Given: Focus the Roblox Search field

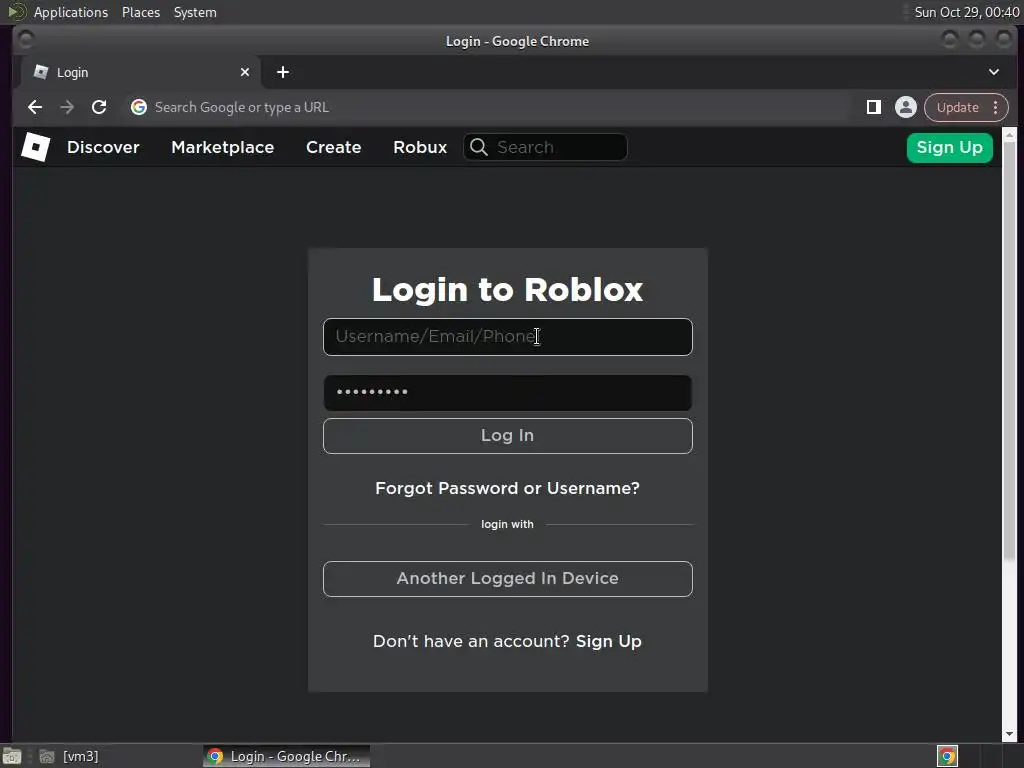Looking at the screenshot, I should [x=545, y=147].
